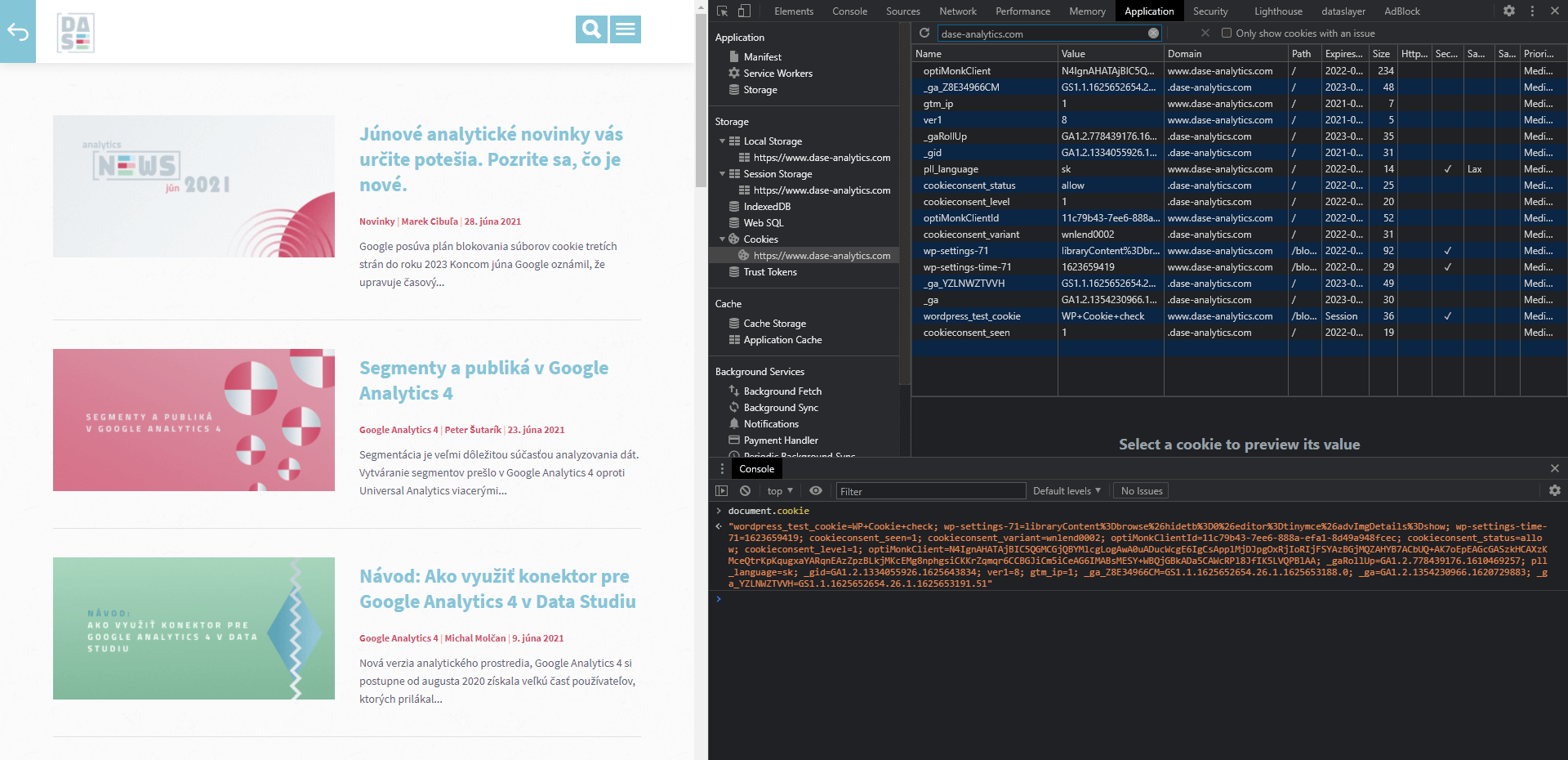Open article Segmenty a publiká v Google Analytics 4
Viewport: 1568px width, 760px height.
point(483,380)
